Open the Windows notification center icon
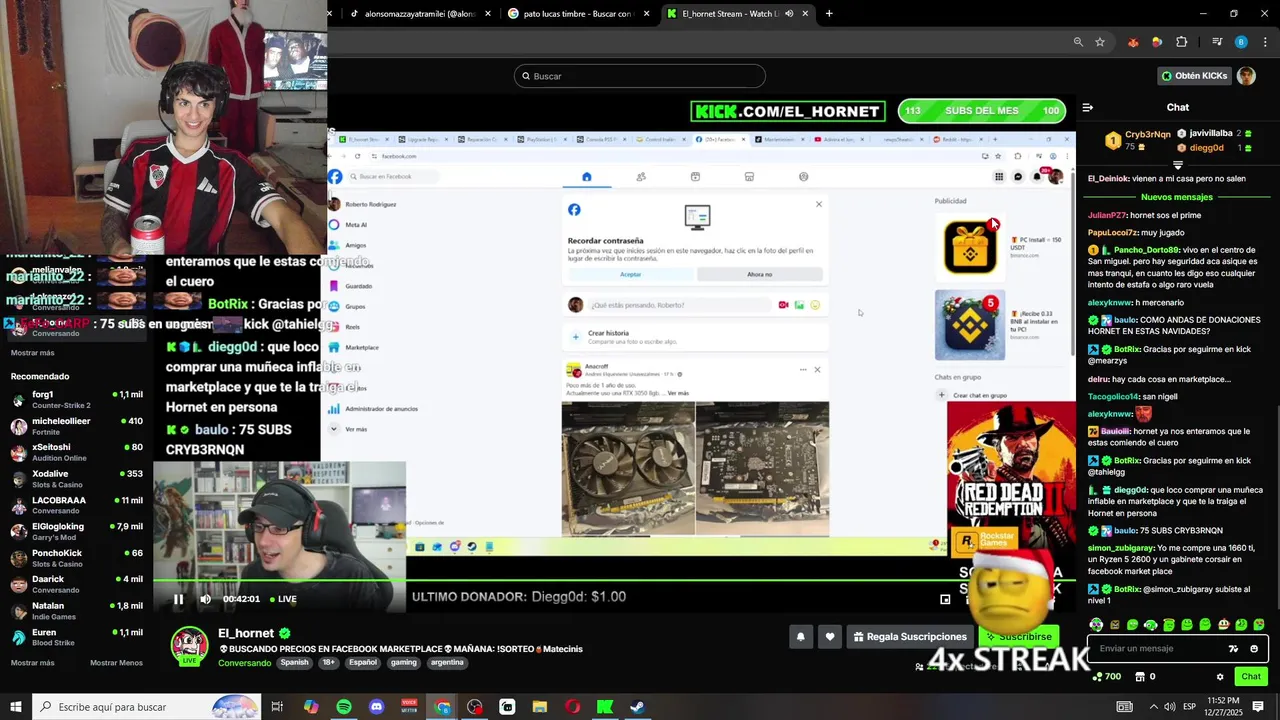The image size is (1280, 720). (1259, 707)
